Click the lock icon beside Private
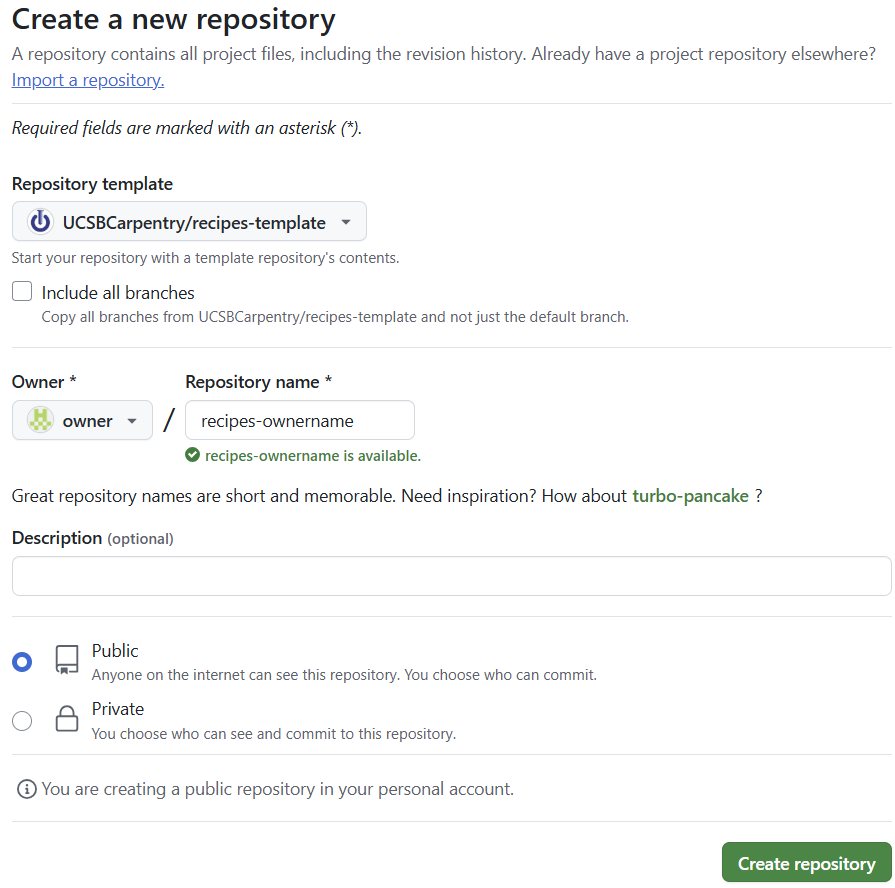895x888 pixels. (66, 718)
